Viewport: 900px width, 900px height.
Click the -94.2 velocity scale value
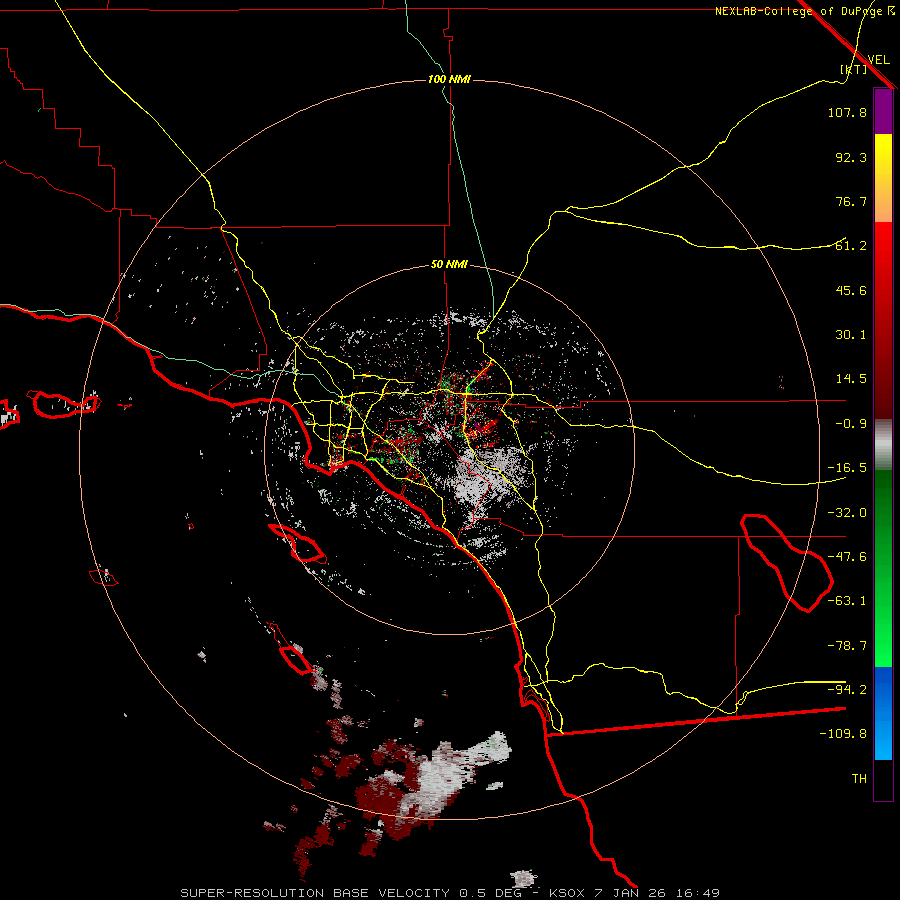(847, 690)
